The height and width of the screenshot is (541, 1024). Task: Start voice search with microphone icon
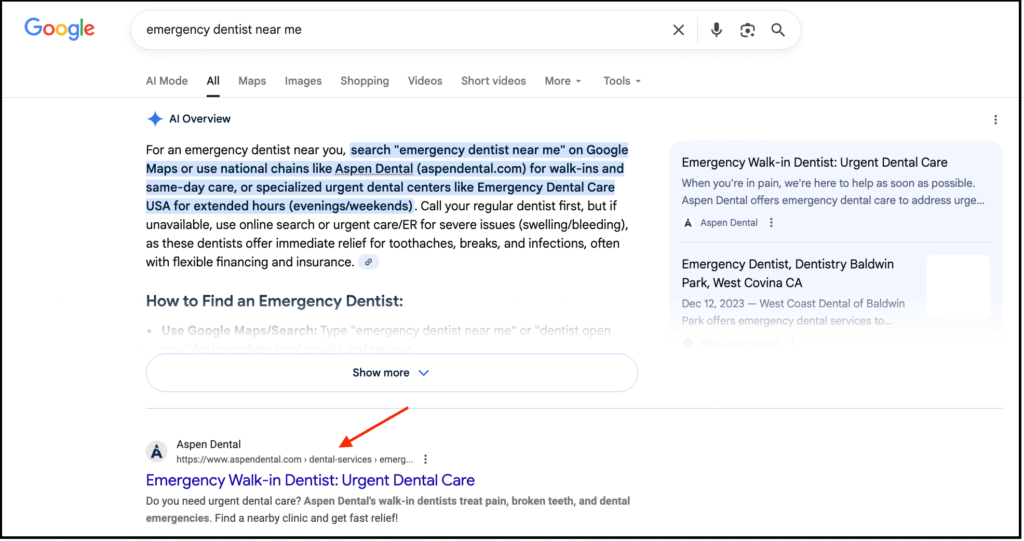[716, 30]
